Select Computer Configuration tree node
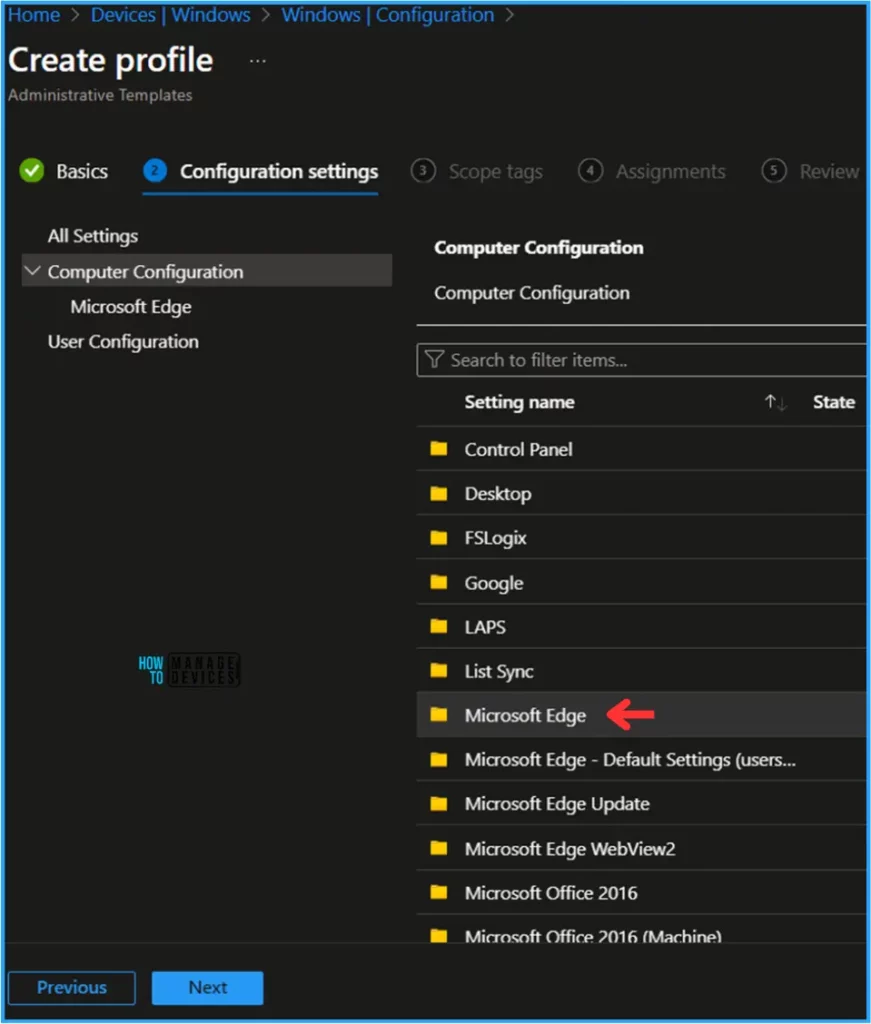871x1024 pixels. point(207,270)
